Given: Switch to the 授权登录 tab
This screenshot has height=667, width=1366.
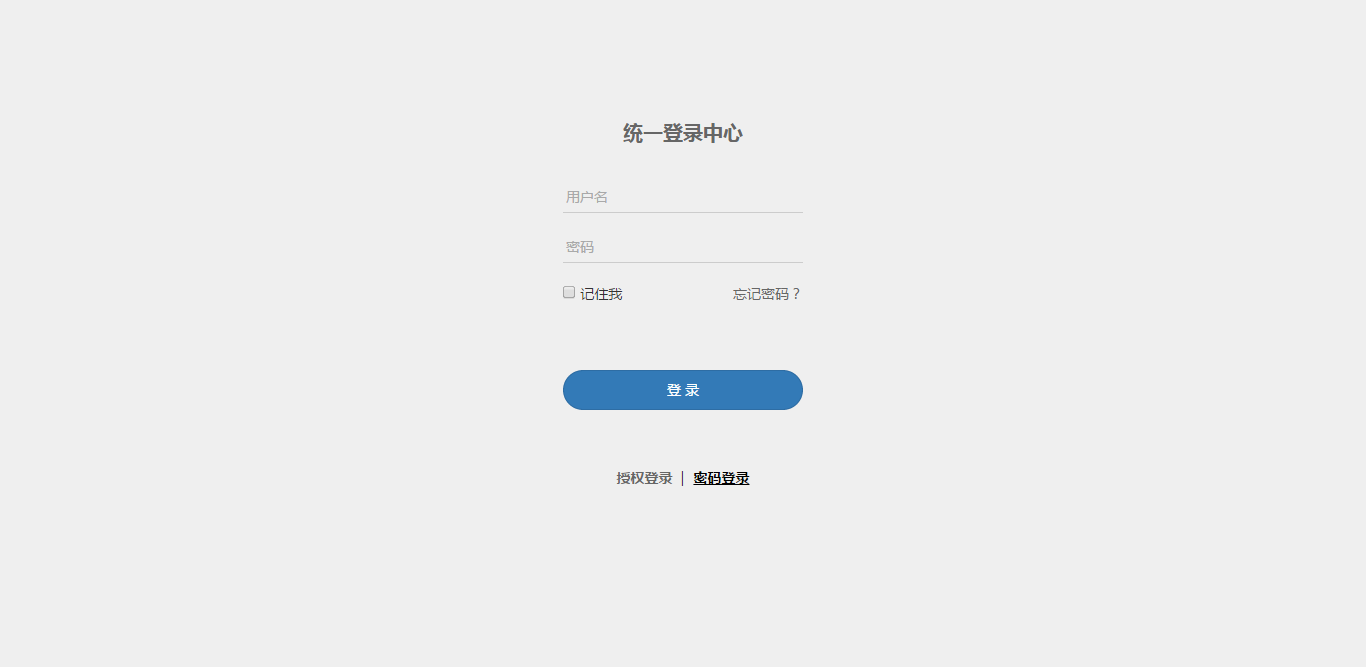Looking at the screenshot, I should [x=644, y=478].
